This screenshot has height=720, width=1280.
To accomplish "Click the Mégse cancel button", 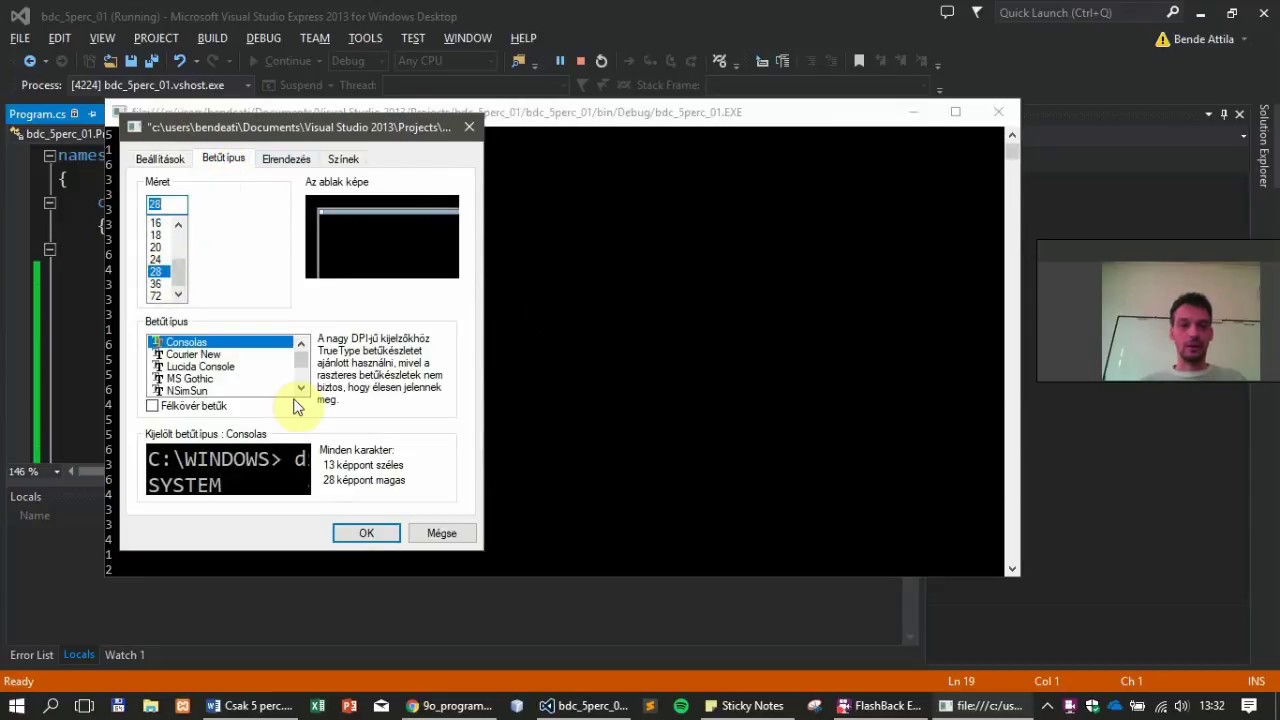I will pyautogui.click(x=442, y=533).
